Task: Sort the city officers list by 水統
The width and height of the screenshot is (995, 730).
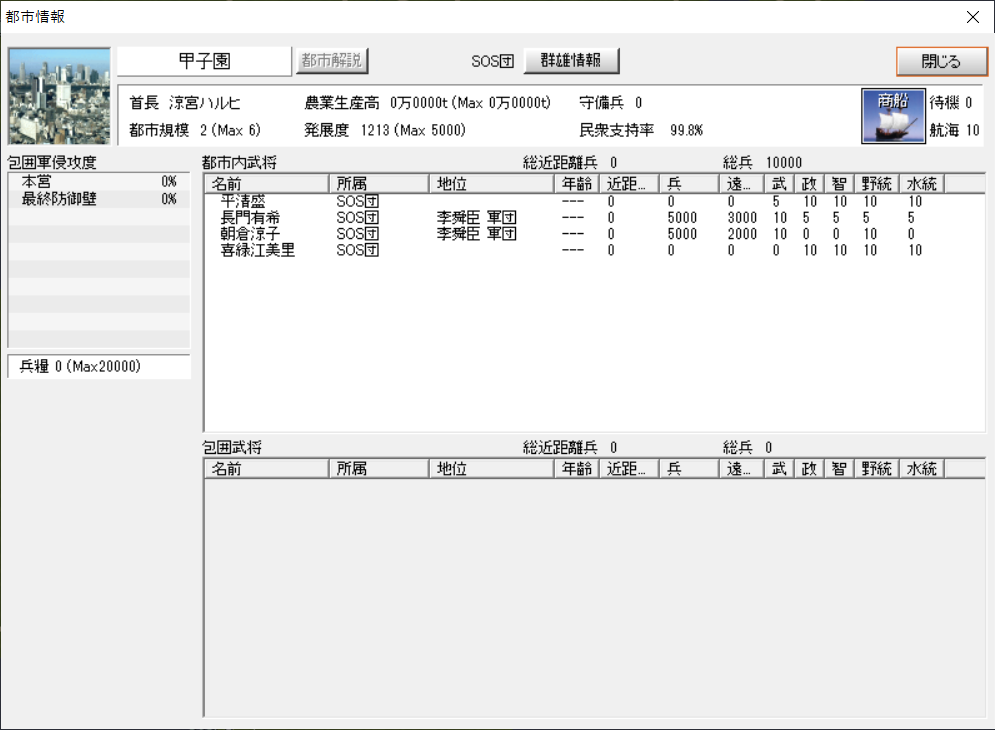Action: [921, 183]
